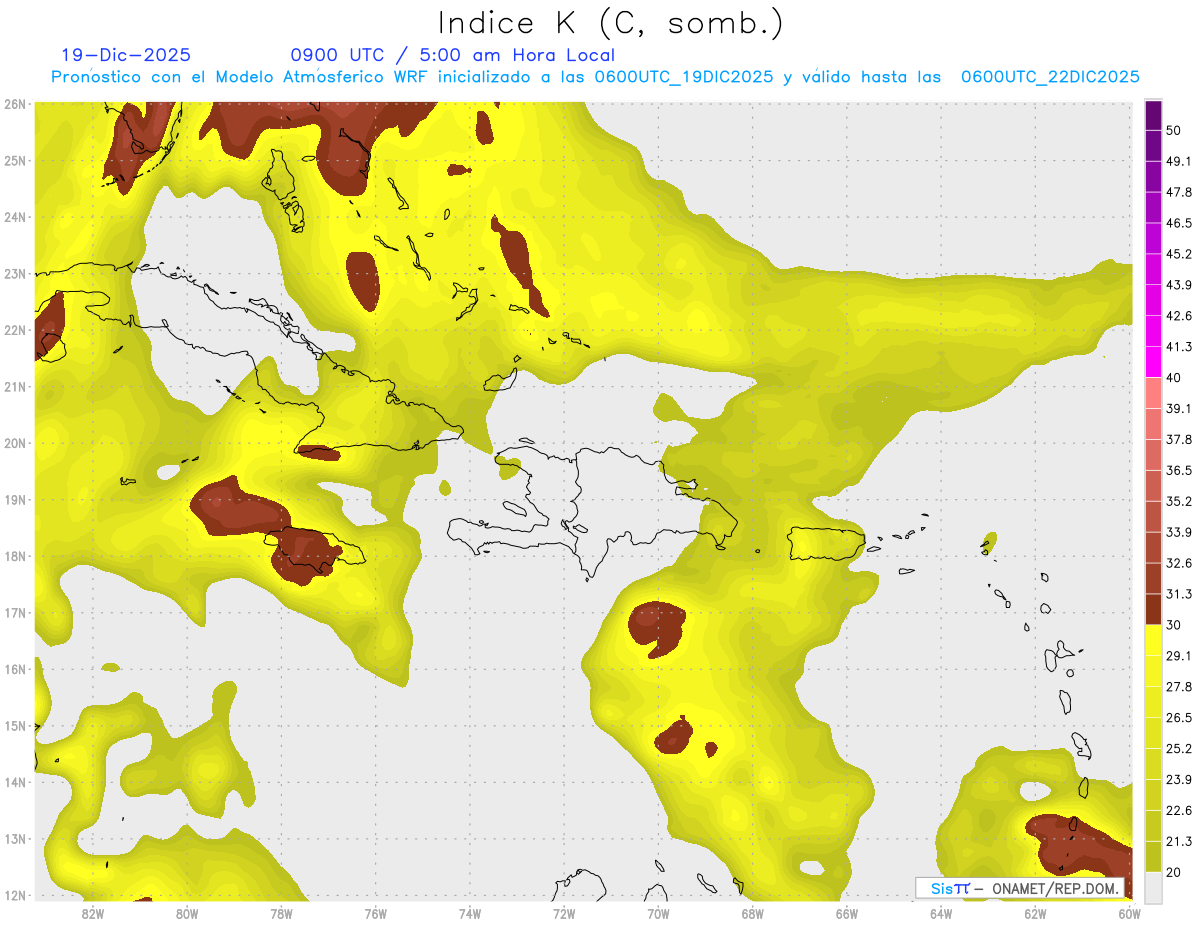Viewport: 1200px width, 927px height.
Task: Select the '42.6' colorbar value
Action: click(x=1179, y=316)
